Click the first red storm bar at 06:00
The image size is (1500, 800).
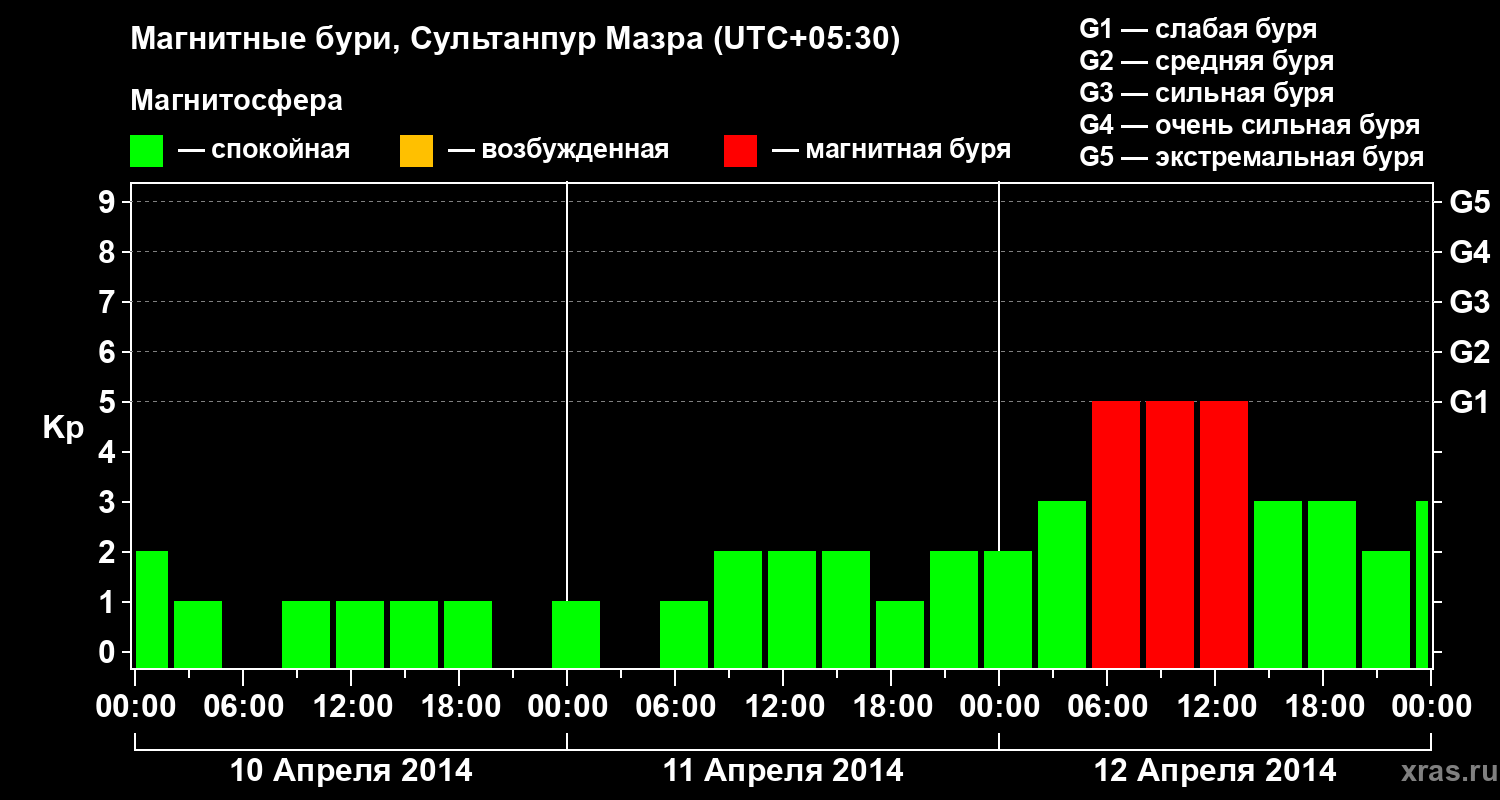1116,534
